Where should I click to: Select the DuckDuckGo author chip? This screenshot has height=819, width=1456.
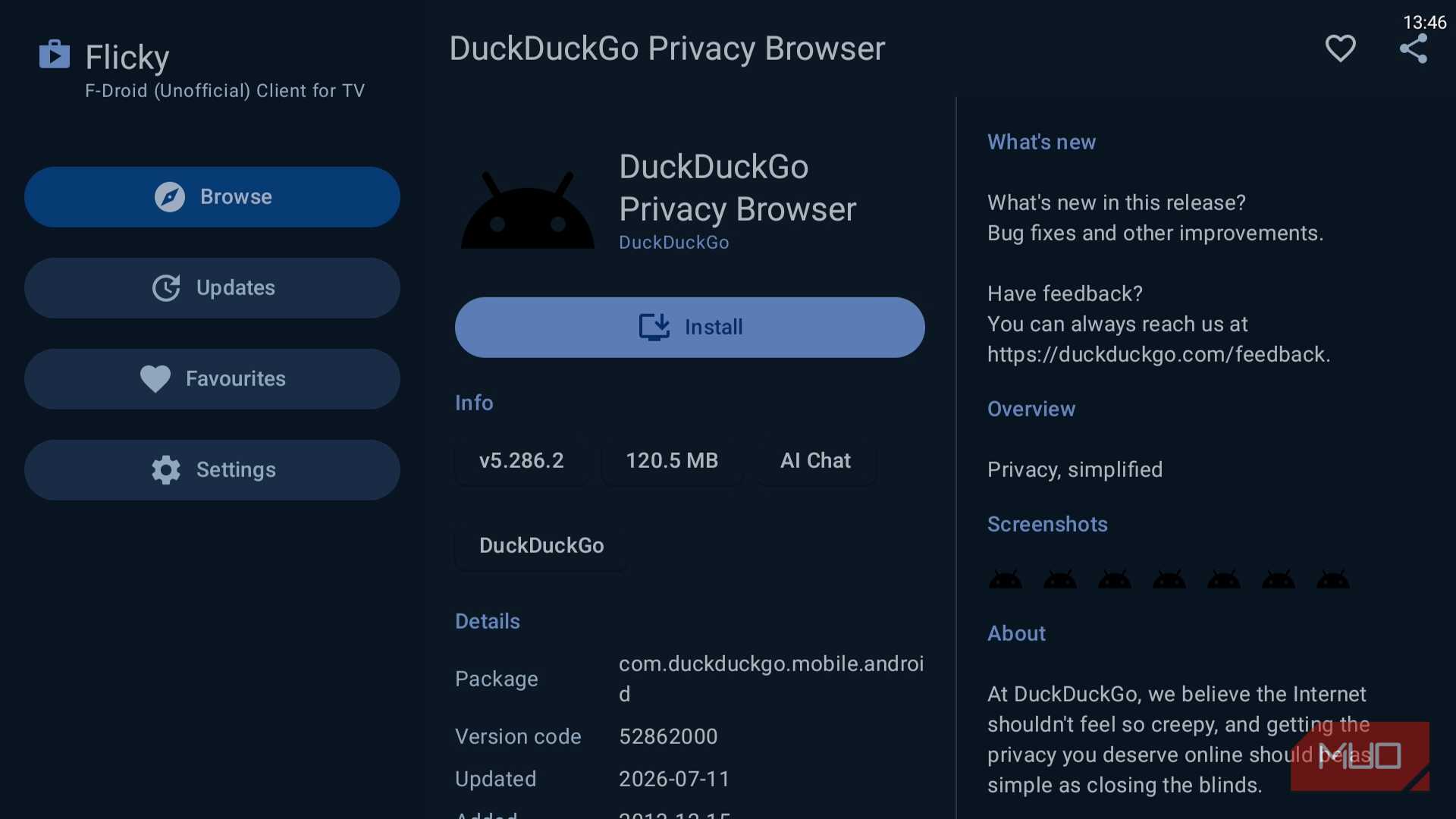tap(541, 546)
